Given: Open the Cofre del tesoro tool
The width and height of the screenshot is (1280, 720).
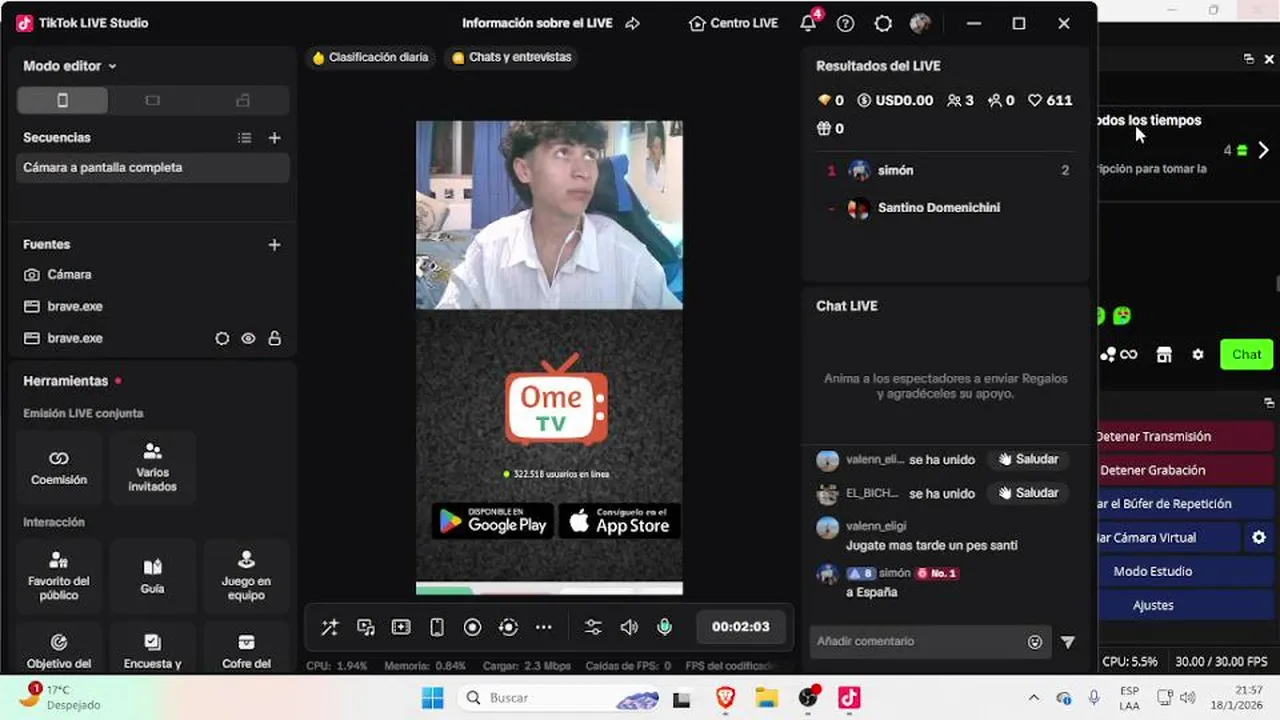Looking at the screenshot, I should 246,648.
